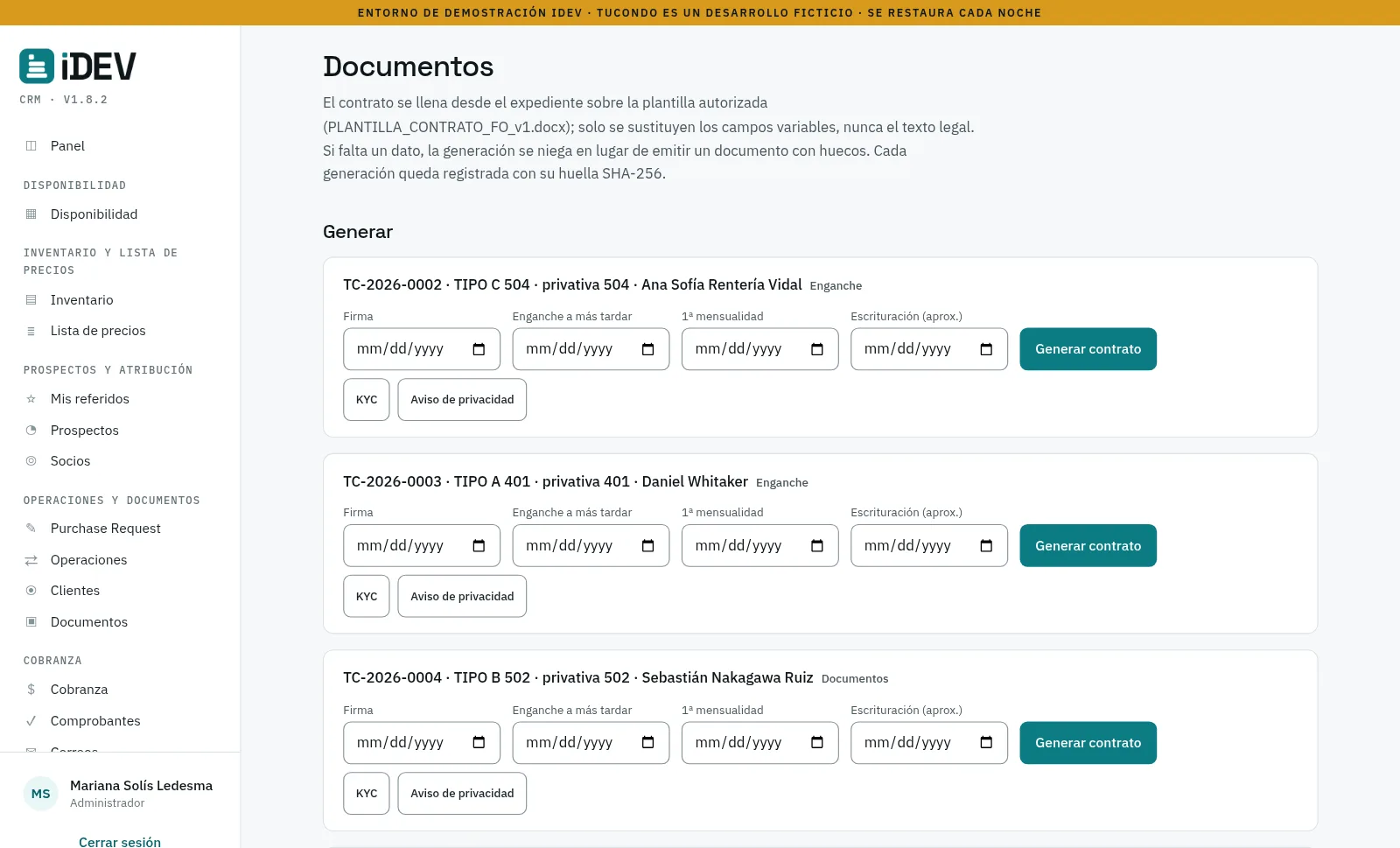Click the iDEV logo icon
The height and width of the screenshot is (848, 1400).
click(x=37, y=67)
